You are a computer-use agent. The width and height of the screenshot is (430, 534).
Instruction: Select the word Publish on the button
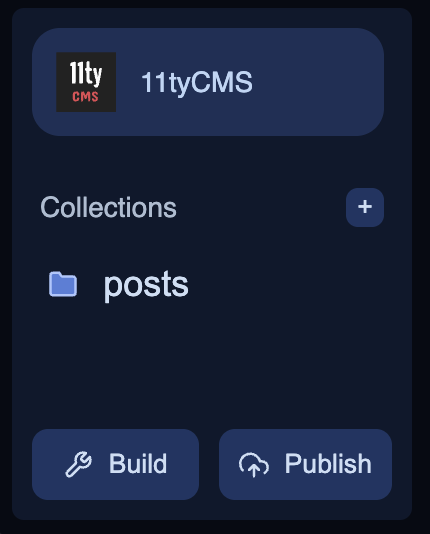click(328, 464)
